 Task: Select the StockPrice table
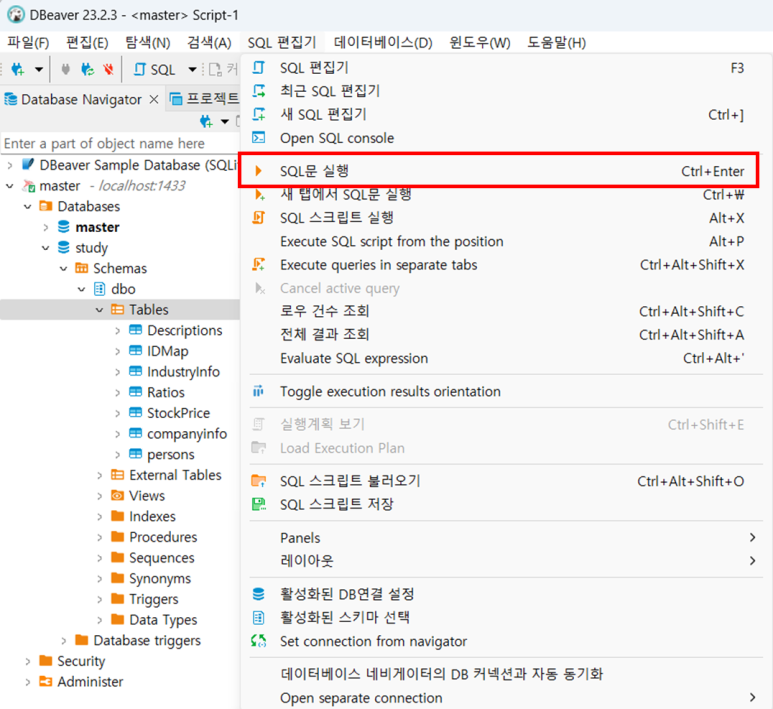coord(178,413)
